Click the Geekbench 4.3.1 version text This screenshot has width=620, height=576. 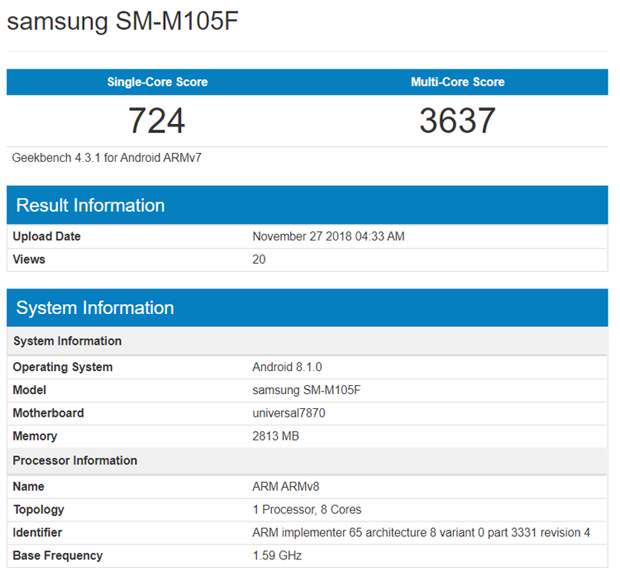click(x=107, y=158)
